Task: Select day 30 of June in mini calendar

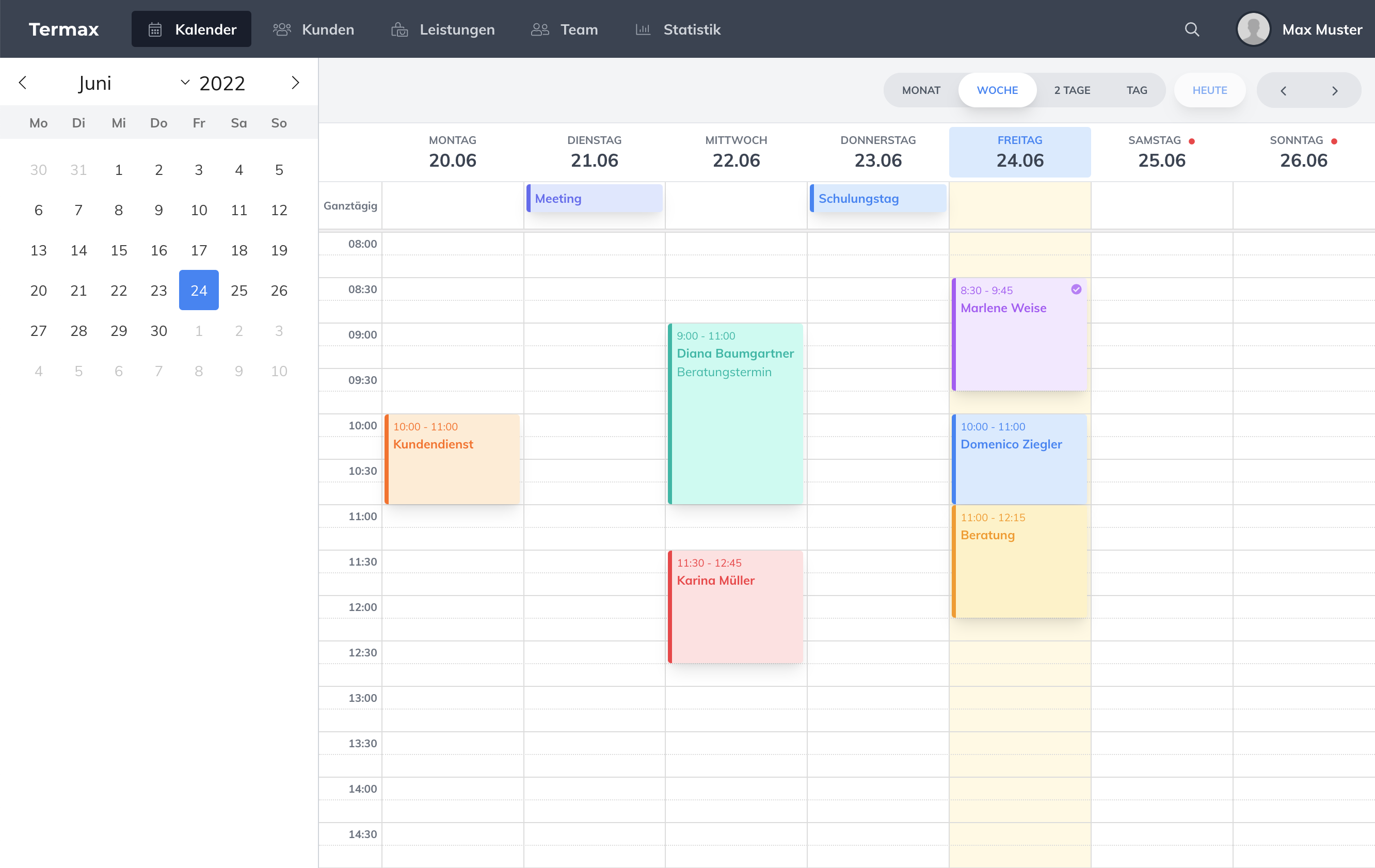Action: 159,331
